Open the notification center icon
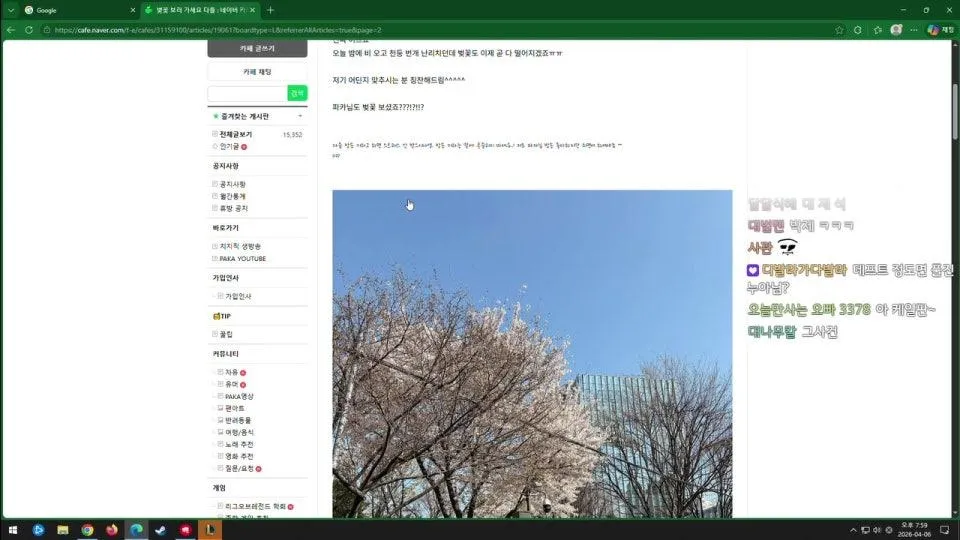960x540 pixels. click(945, 530)
